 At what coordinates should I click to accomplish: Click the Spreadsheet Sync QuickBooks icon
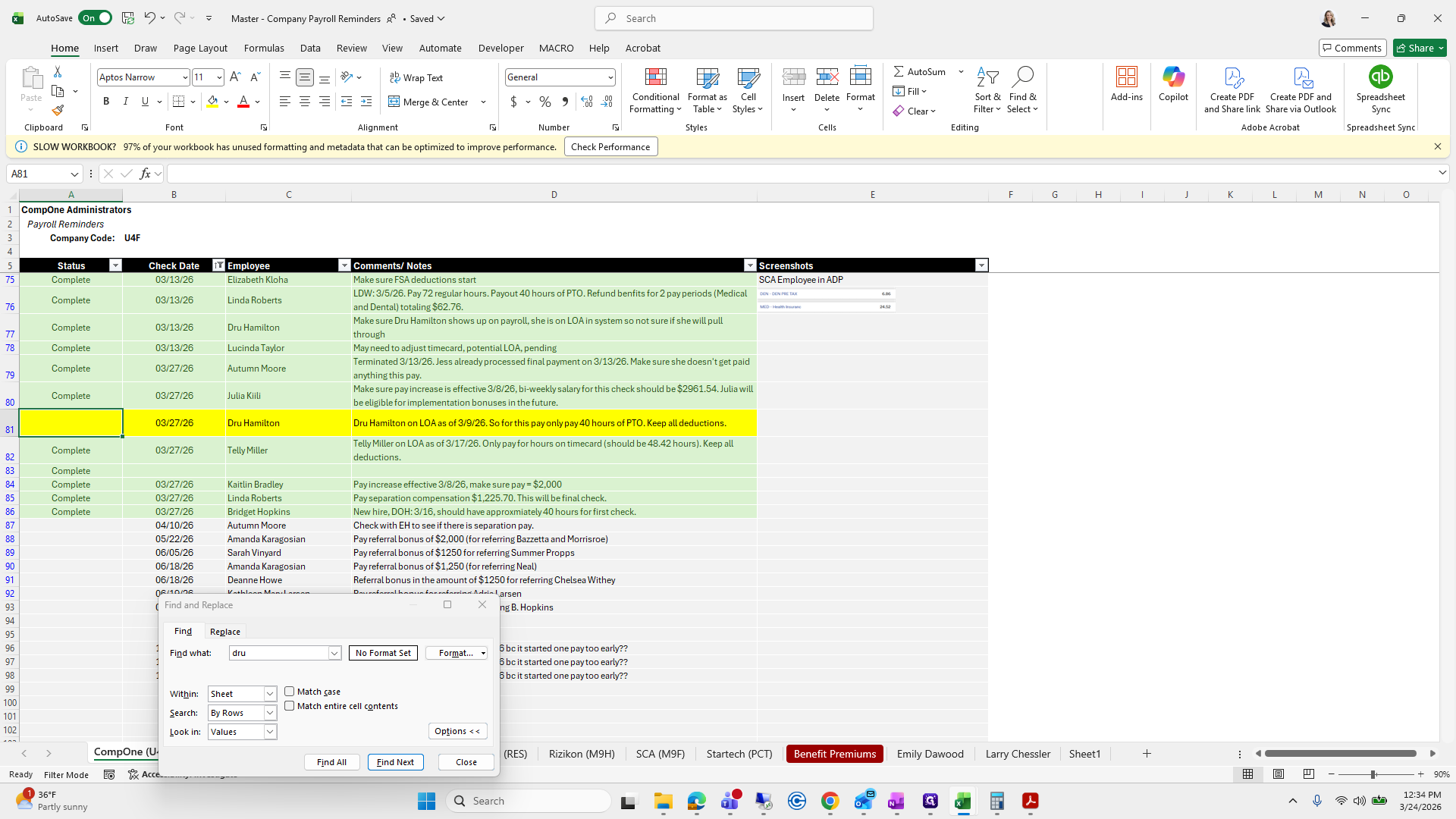coord(1380,77)
